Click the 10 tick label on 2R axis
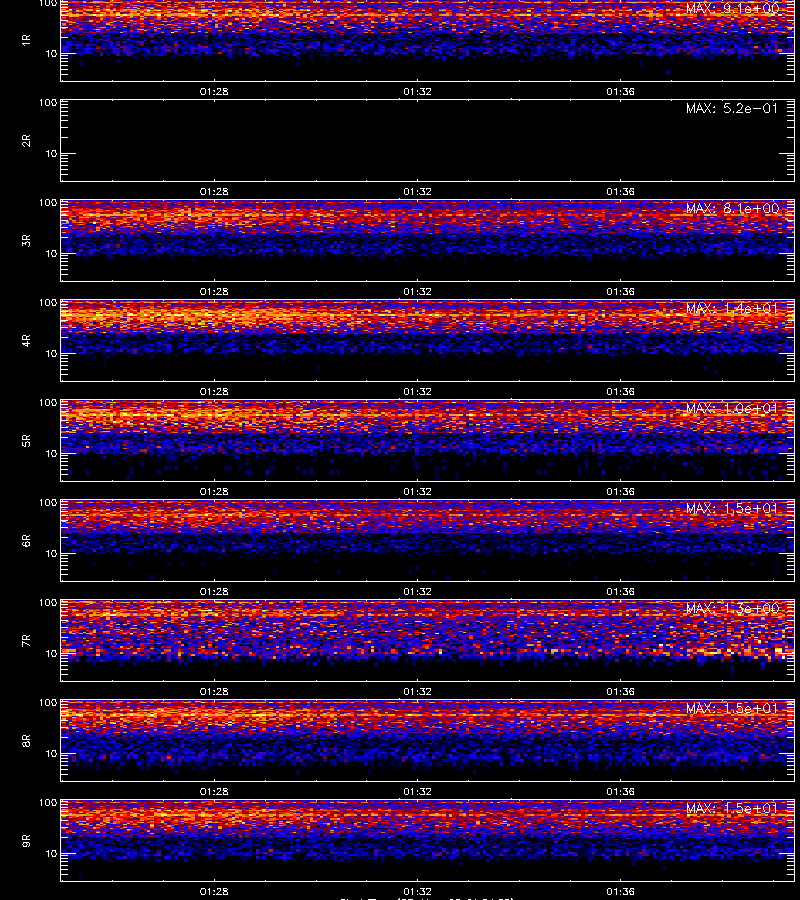This screenshot has height=900, width=800. (x=51, y=154)
